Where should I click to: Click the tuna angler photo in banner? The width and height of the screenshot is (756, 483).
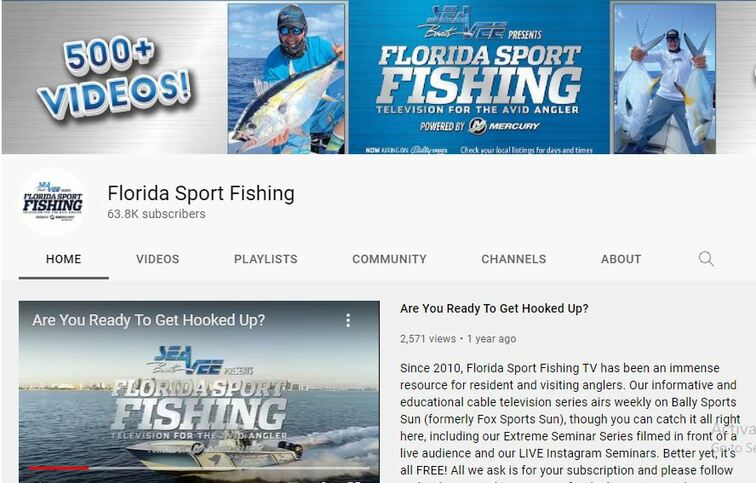287,79
